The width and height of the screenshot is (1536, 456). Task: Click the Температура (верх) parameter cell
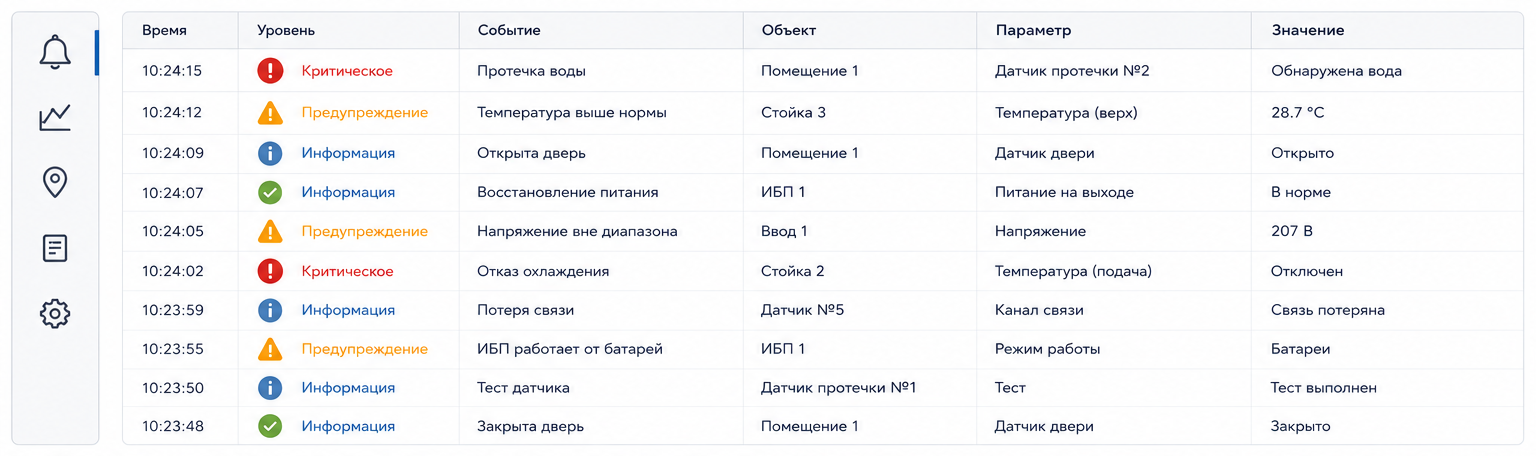(x=1066, y=113)
